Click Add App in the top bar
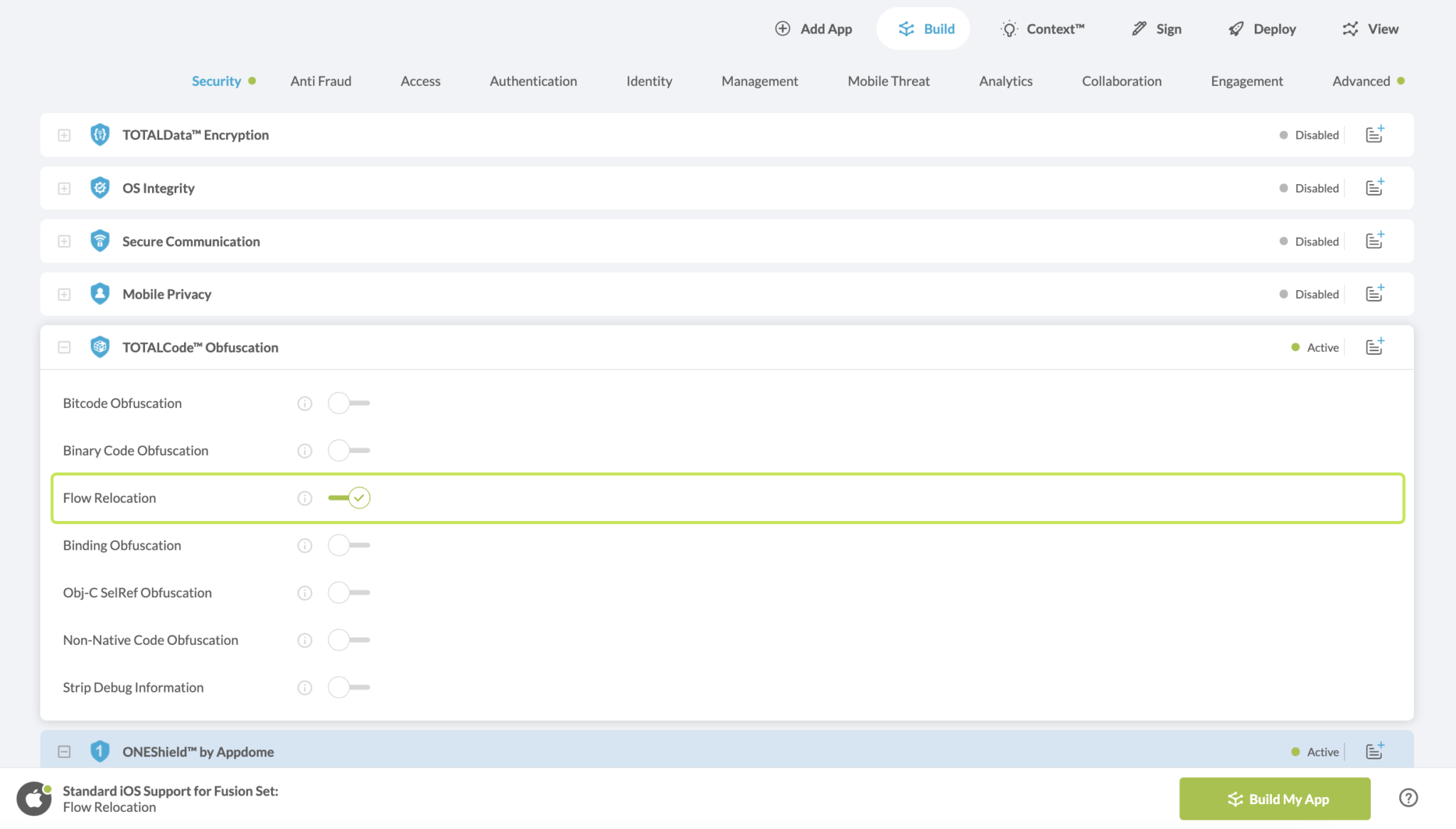Image resolution: width=1456 pixels, height=829 pixels. (x=813, y=28)
